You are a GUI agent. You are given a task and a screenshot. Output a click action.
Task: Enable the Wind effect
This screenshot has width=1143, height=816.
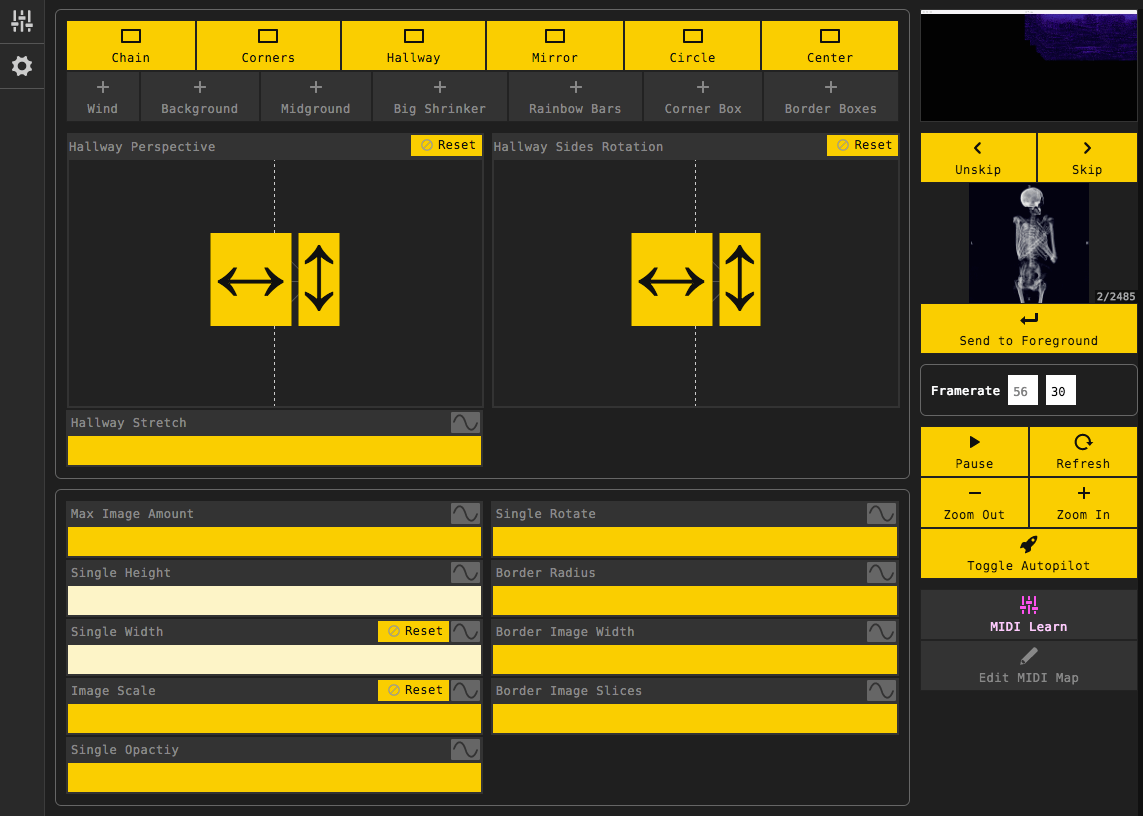103,97
